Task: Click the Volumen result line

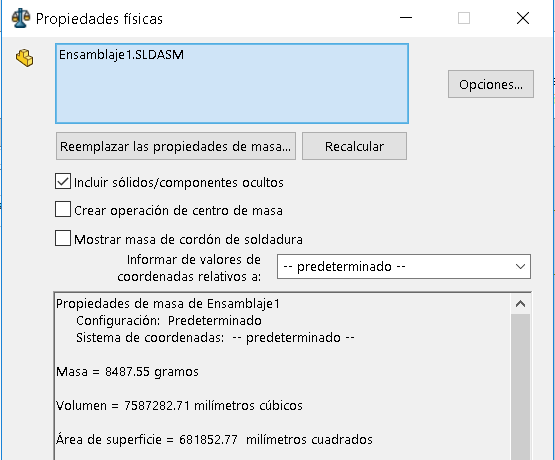Action: coord(179,405)
